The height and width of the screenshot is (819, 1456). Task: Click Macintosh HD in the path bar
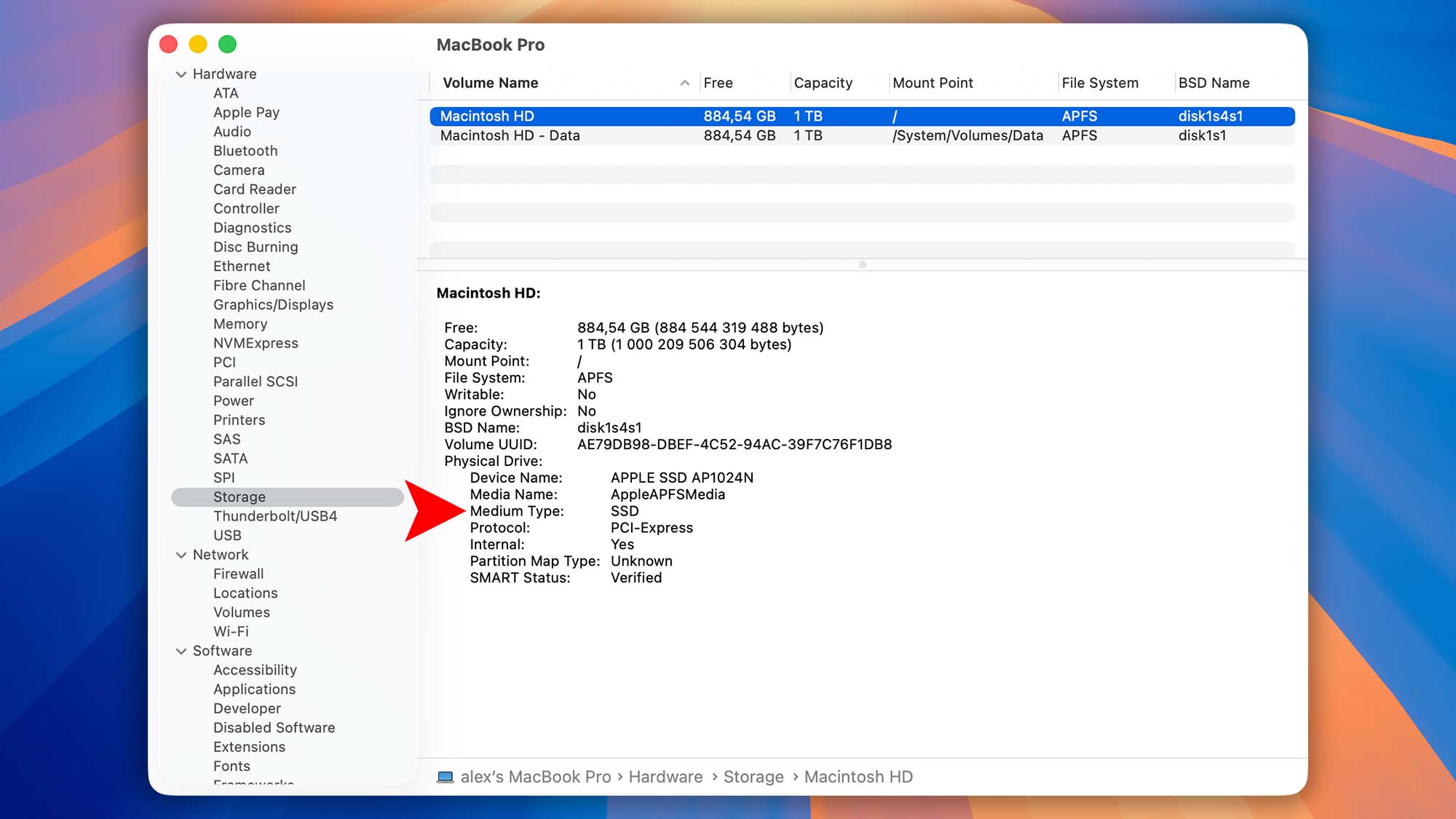(x=858, y=777)
